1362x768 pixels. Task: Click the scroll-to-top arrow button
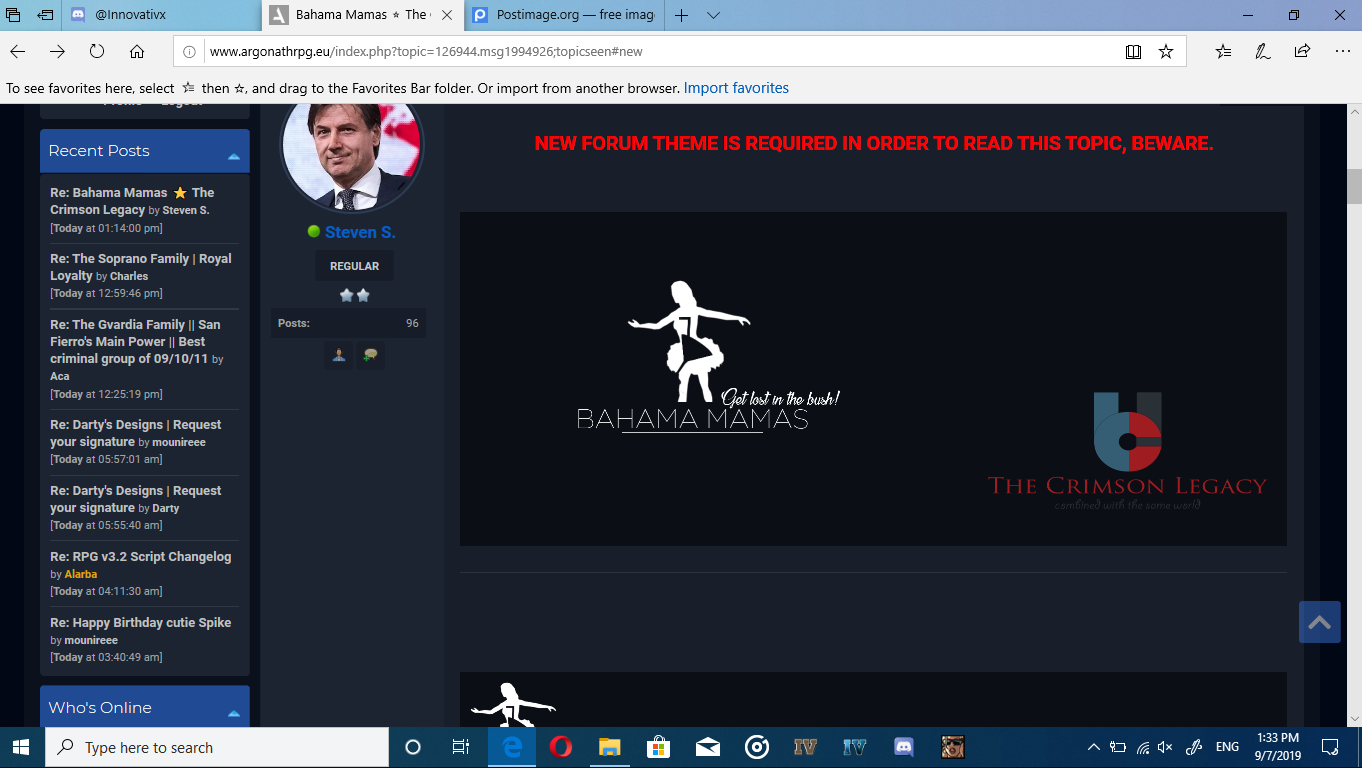(x=1319, y=622)
